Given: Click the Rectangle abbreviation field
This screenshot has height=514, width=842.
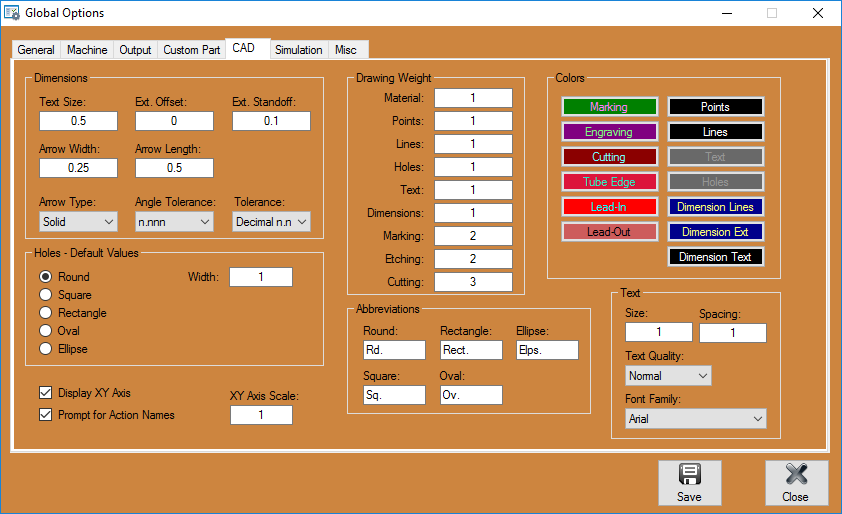Looking at the screenshot, I should (471, 350).
